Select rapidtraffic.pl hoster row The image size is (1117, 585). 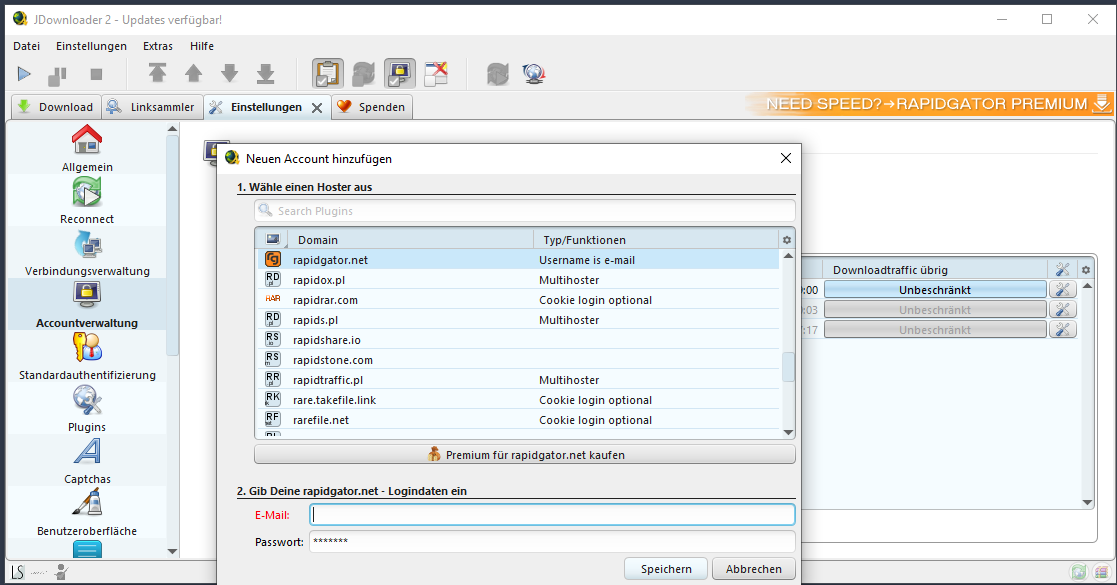518,379
